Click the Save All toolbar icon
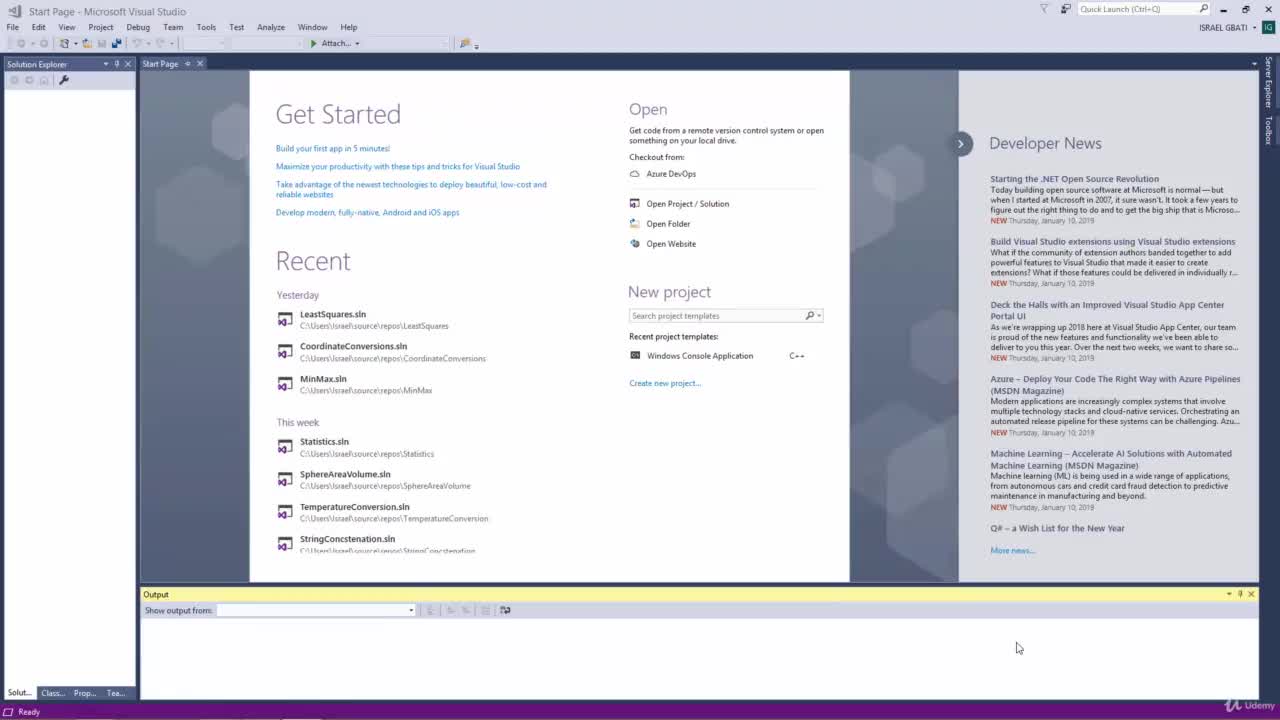 pos(116,43)
